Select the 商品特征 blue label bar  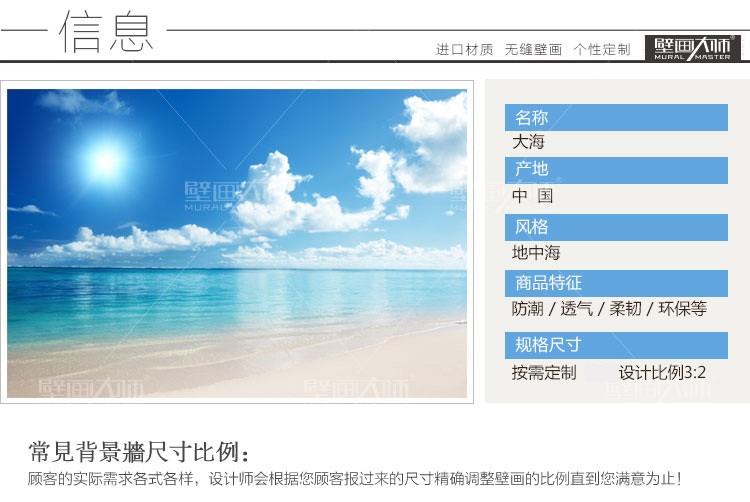(x=616, y=284)
